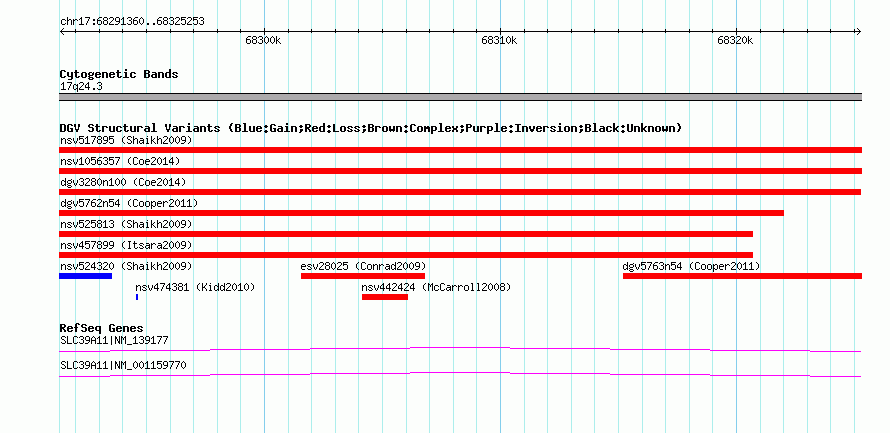This screenshot has width=890, height=433.
Task: Open the dgv5763n54 (Cooper2011) label
Action: 691,266
